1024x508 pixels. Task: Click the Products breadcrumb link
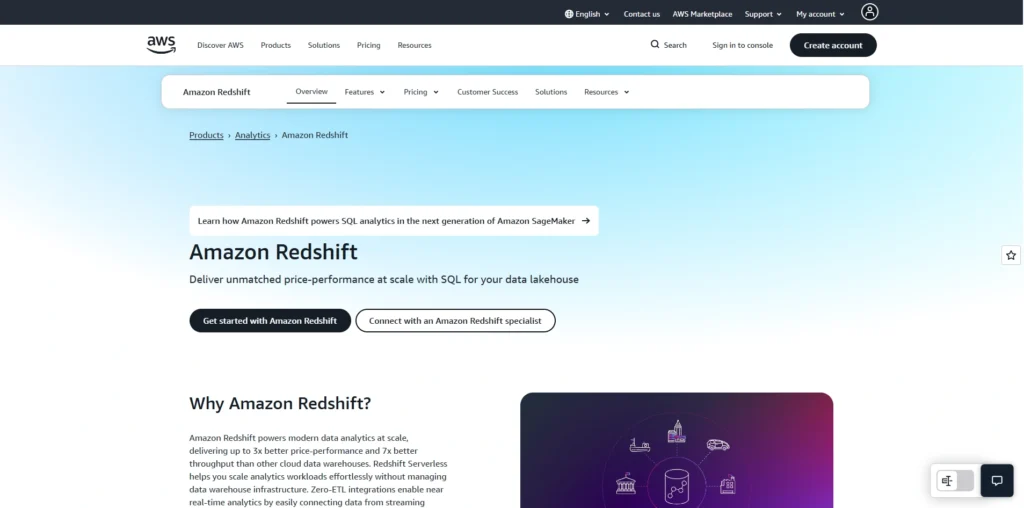[206, 135]
